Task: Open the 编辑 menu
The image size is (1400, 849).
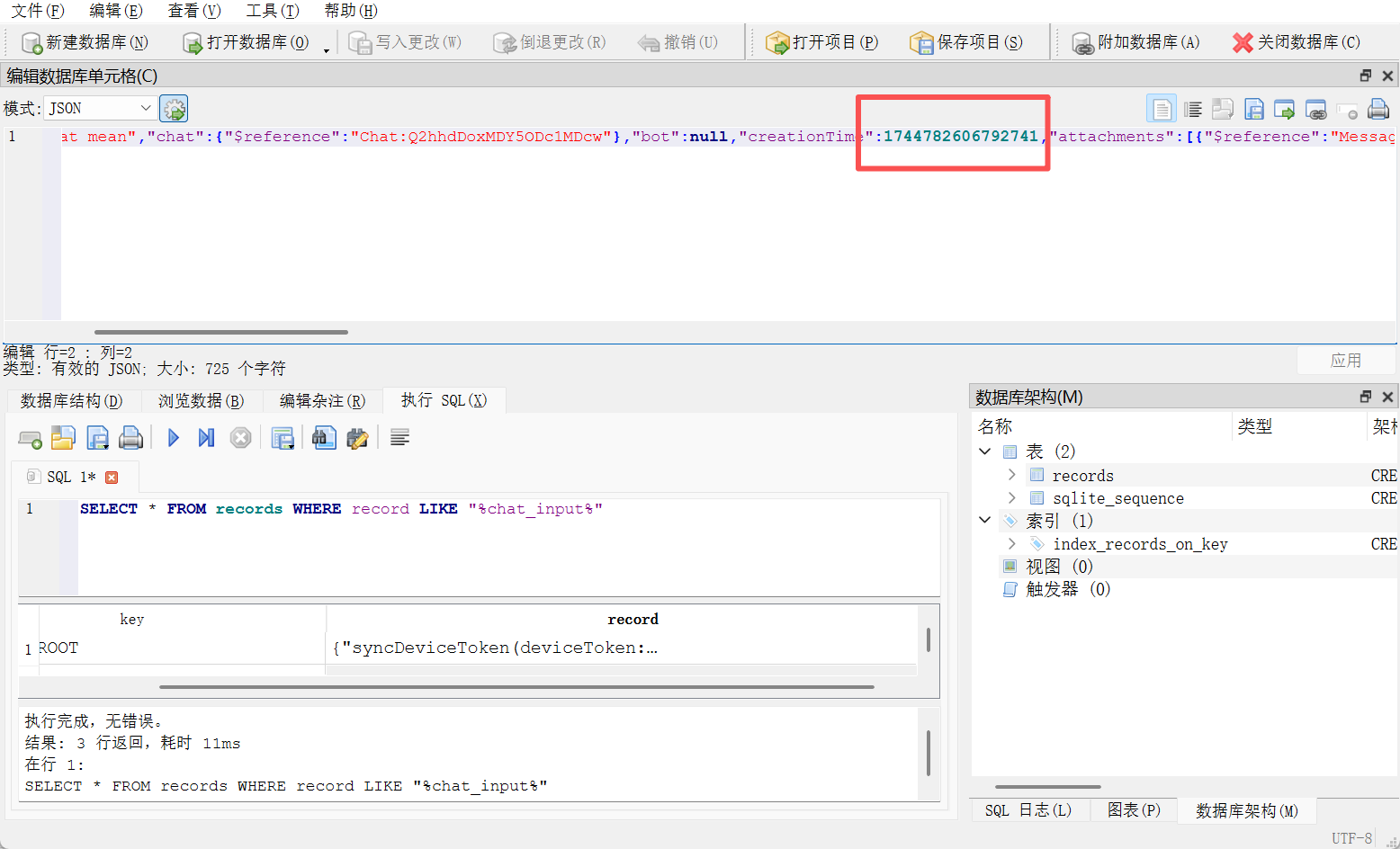Action: [x=116, y=11]
